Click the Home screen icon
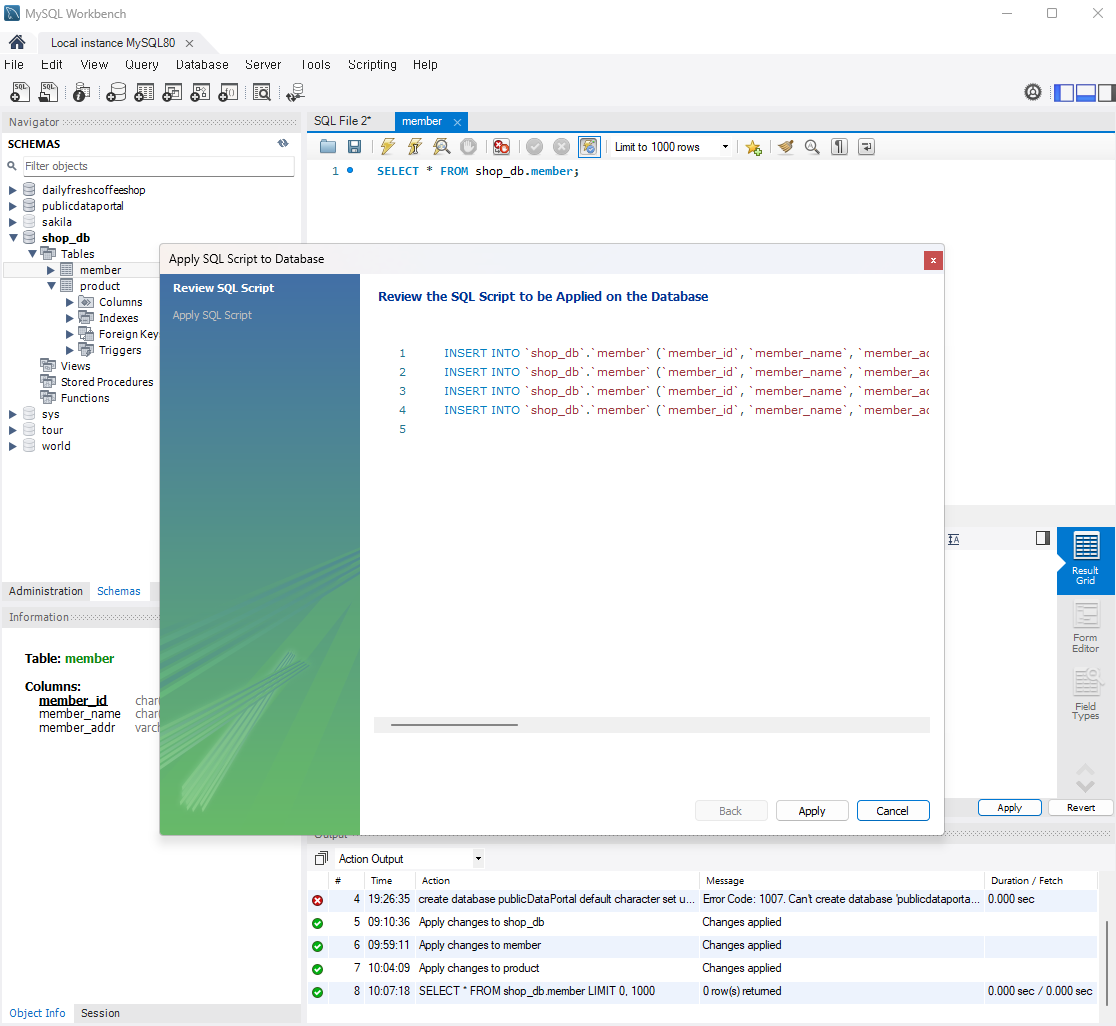 [17, 43]
